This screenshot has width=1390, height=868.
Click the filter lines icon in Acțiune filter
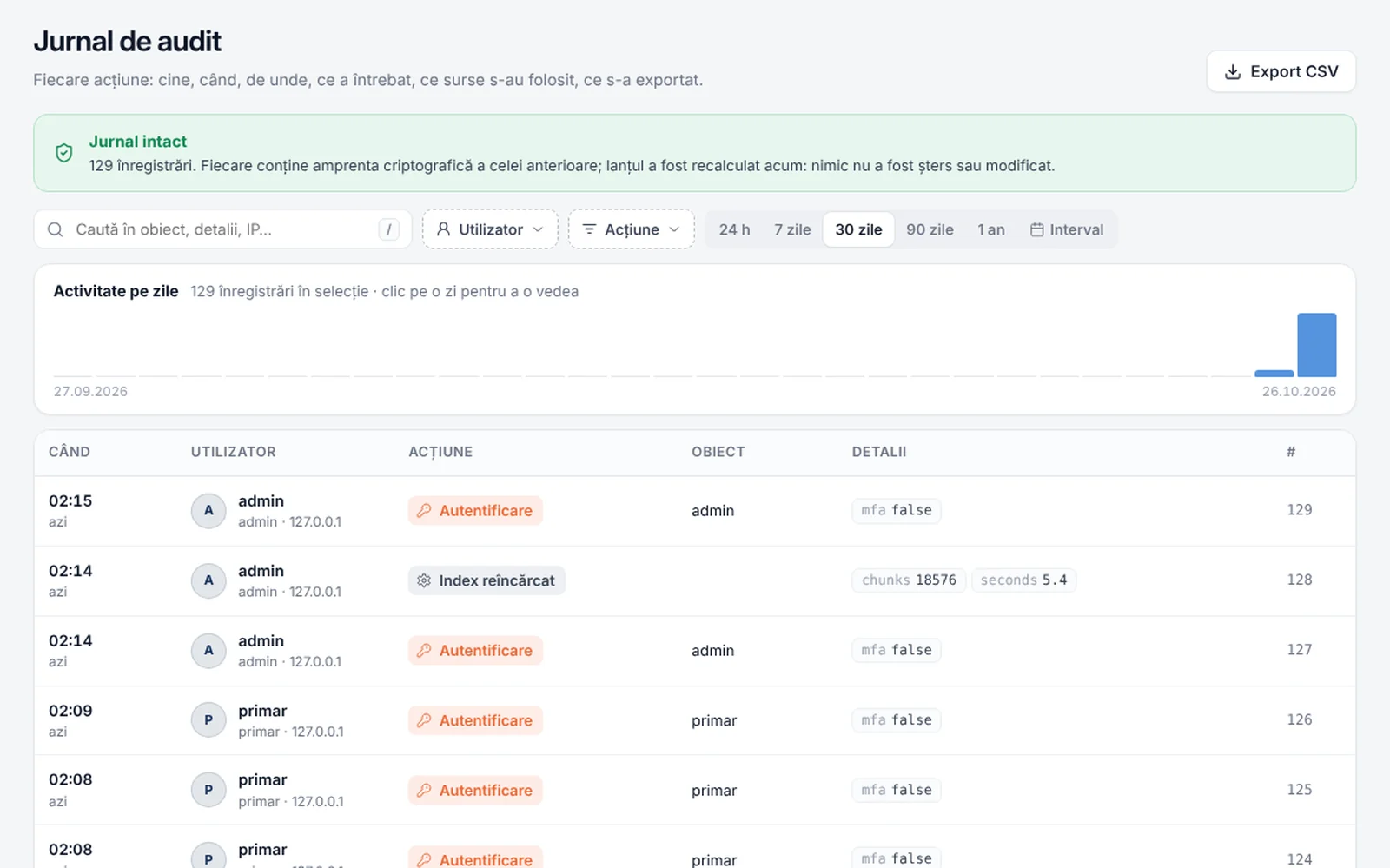coord(589,229)
